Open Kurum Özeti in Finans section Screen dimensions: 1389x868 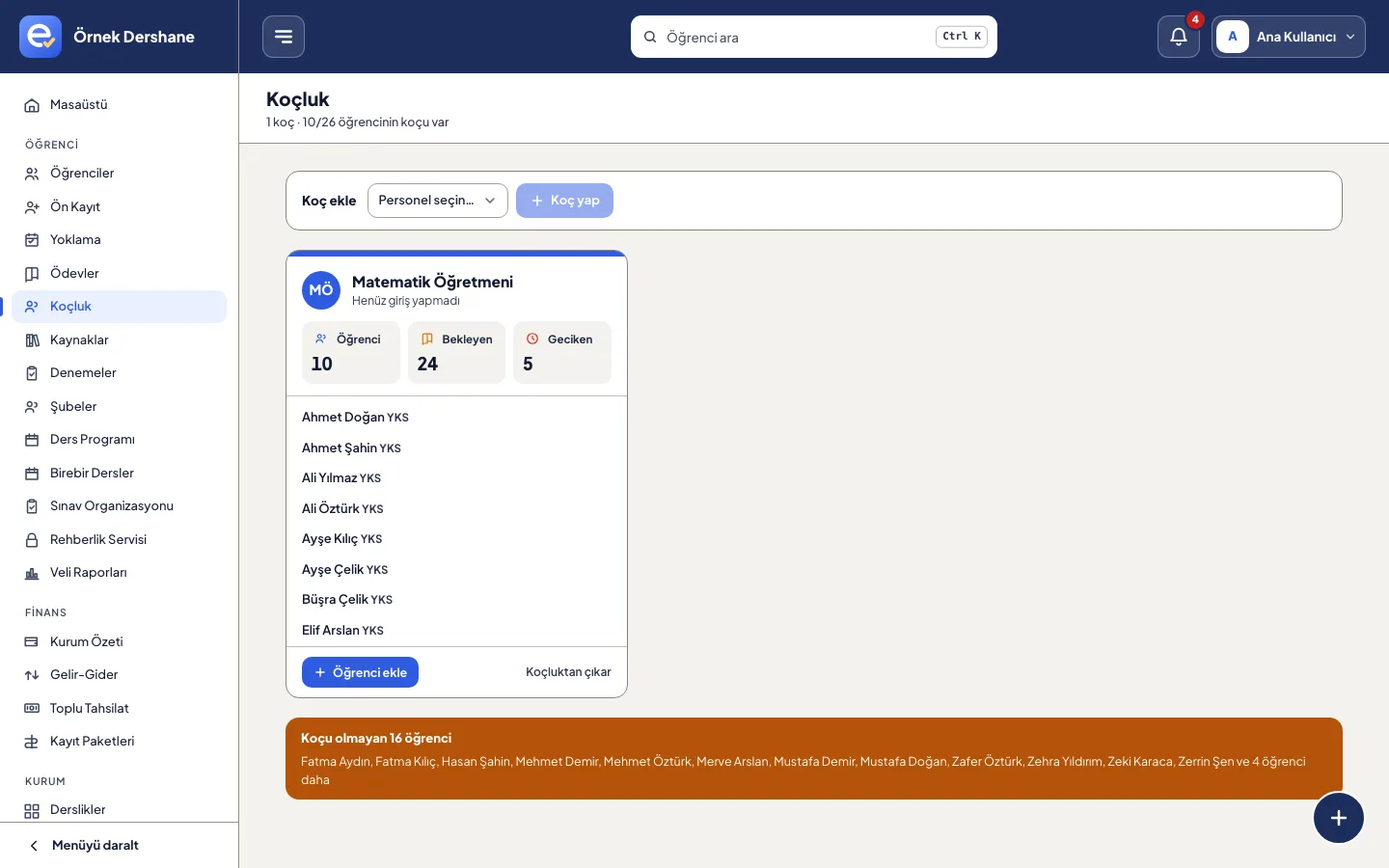click(120, 642)
